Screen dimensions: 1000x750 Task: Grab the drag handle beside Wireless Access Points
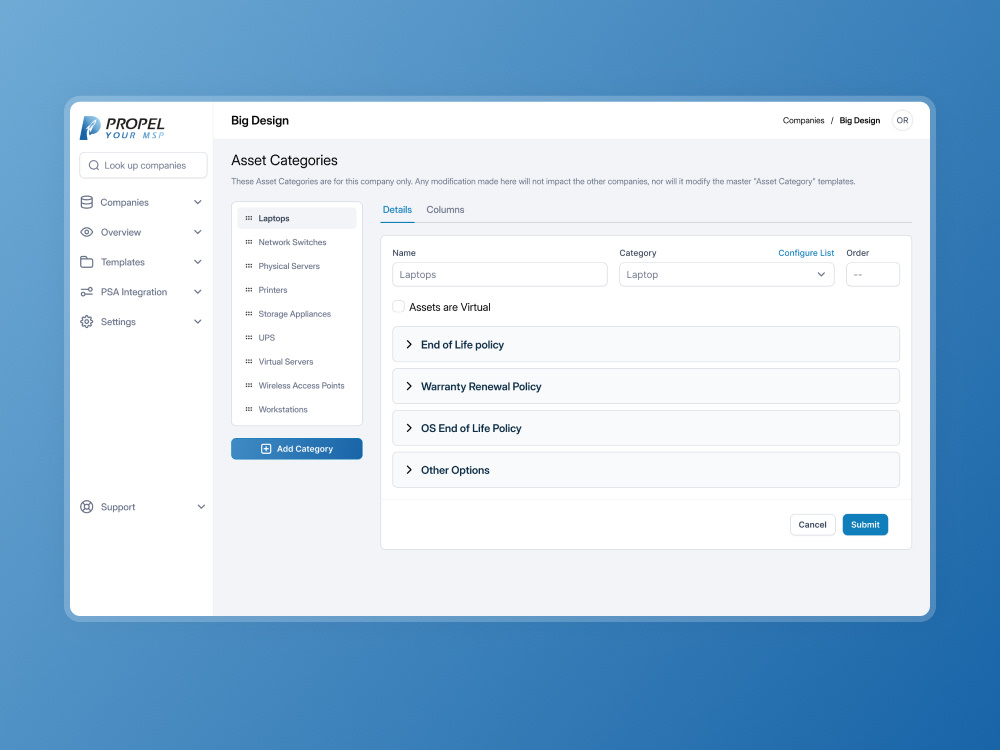click(x=249, y=385)
